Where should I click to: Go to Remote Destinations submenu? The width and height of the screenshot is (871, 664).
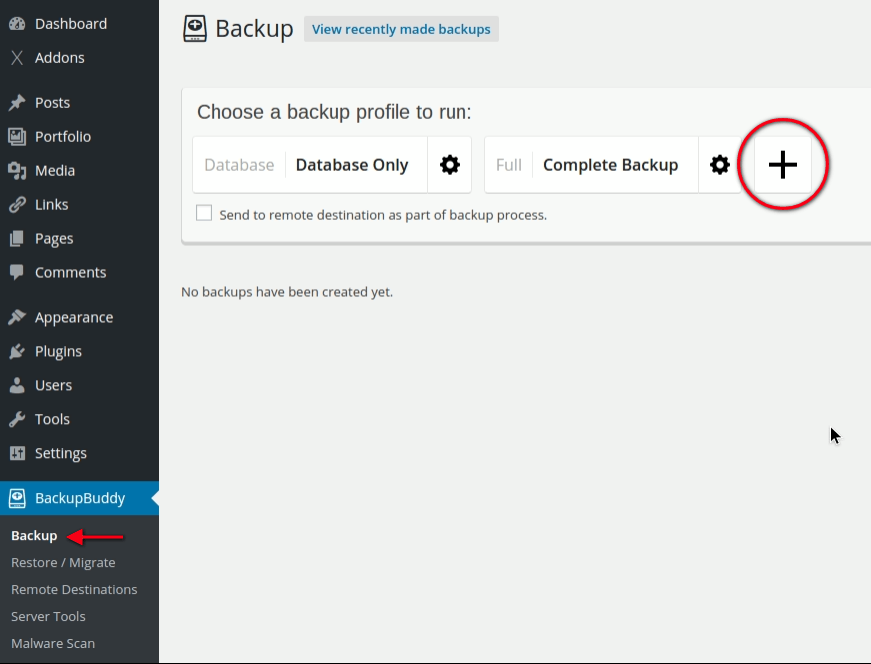pos(74,590)
